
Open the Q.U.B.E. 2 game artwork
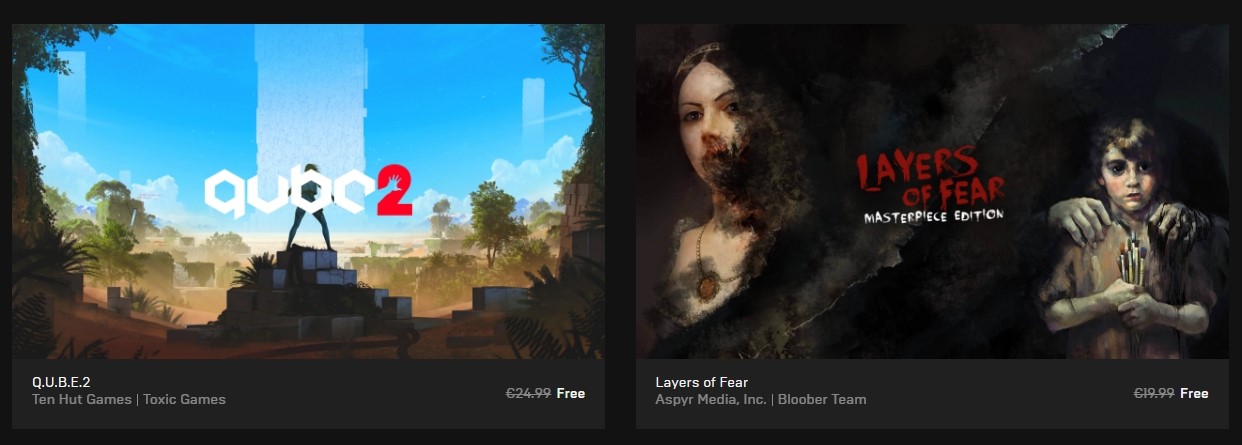coord(308,191)
